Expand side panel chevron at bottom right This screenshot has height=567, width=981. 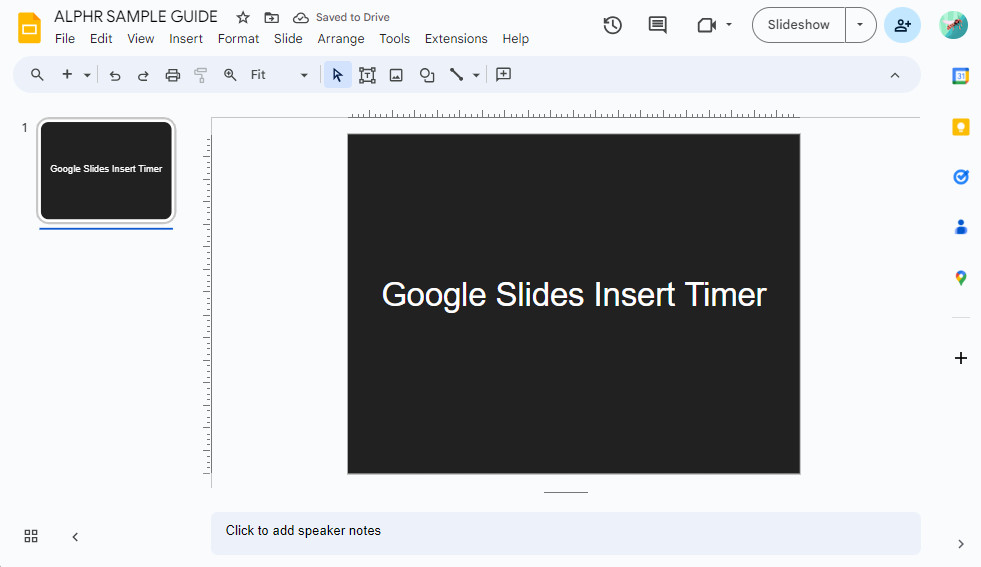[960, 544]
